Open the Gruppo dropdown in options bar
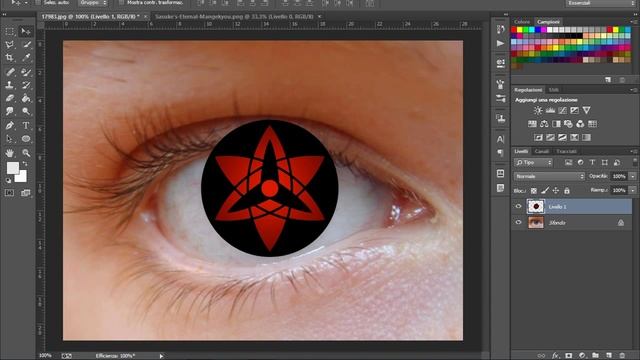 click(x=93, y=3)
